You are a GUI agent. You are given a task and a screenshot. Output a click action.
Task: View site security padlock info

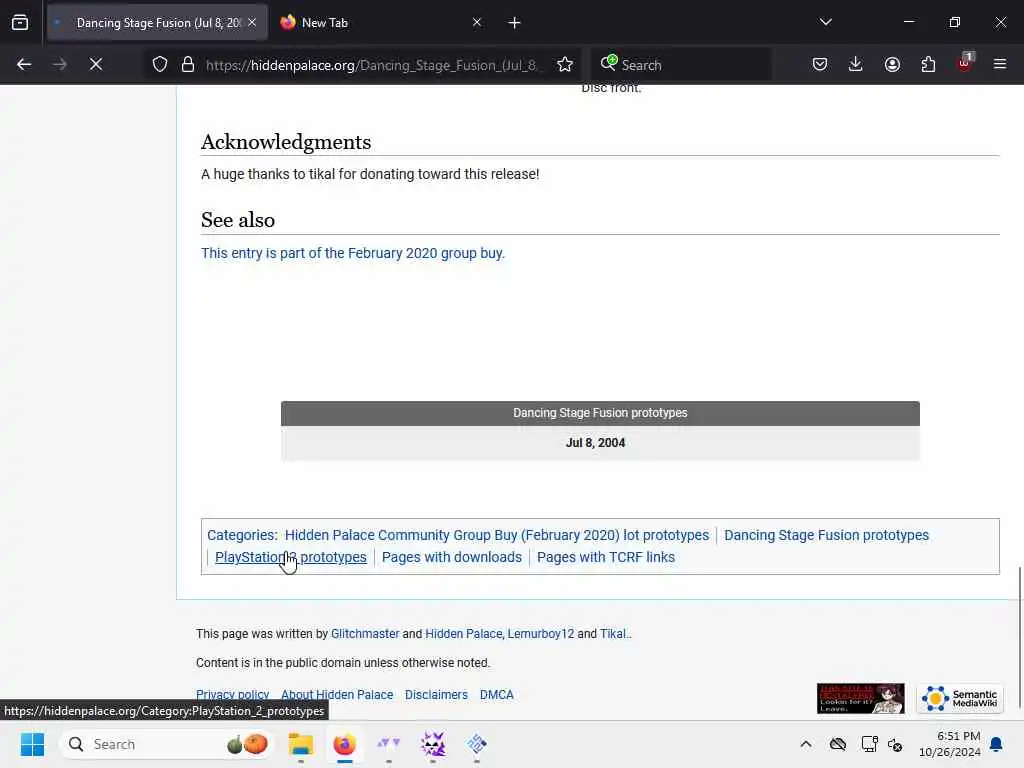188,64
